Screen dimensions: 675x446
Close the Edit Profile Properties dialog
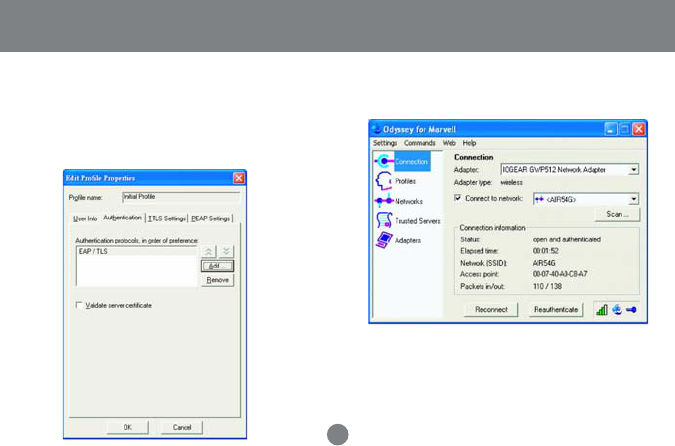[239, 178]
